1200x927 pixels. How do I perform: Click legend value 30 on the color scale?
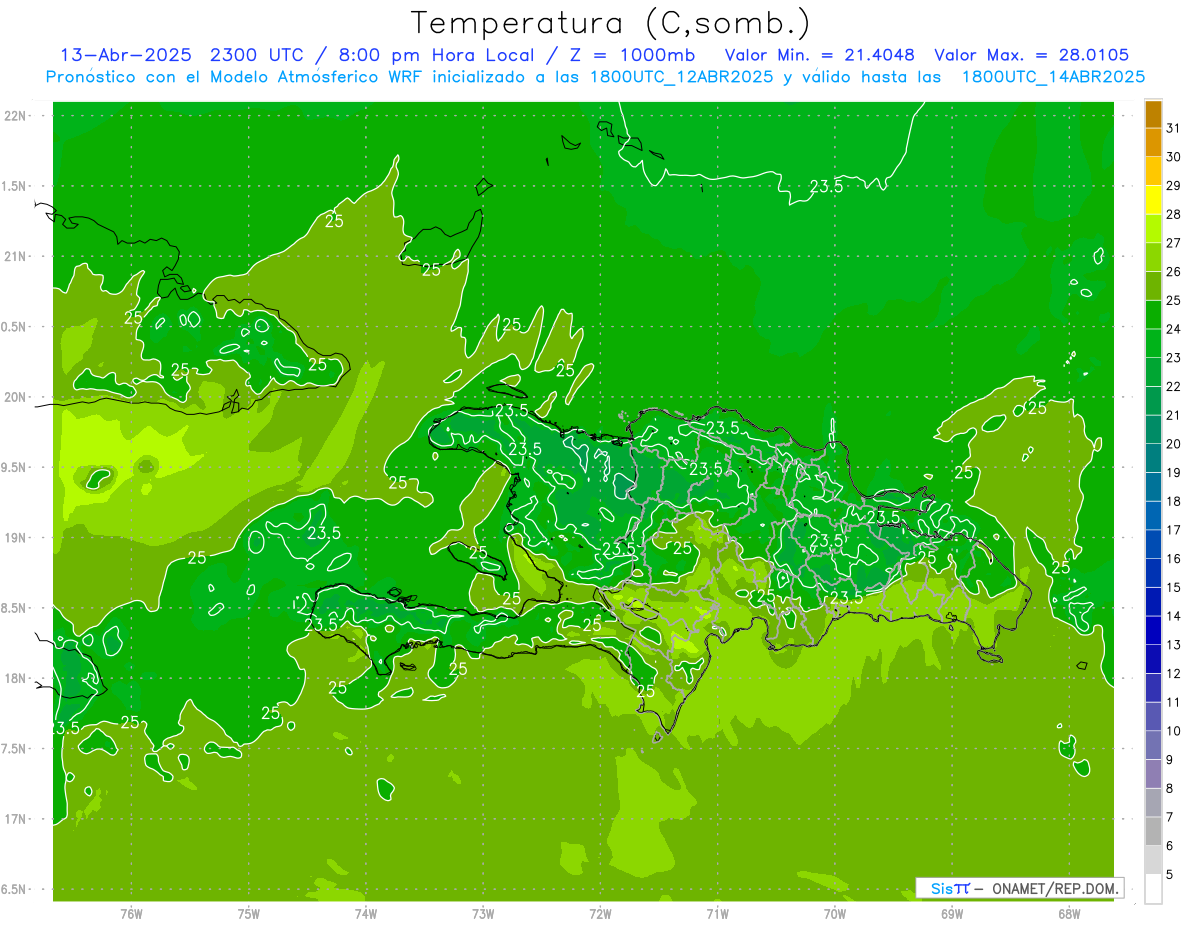1173,157
